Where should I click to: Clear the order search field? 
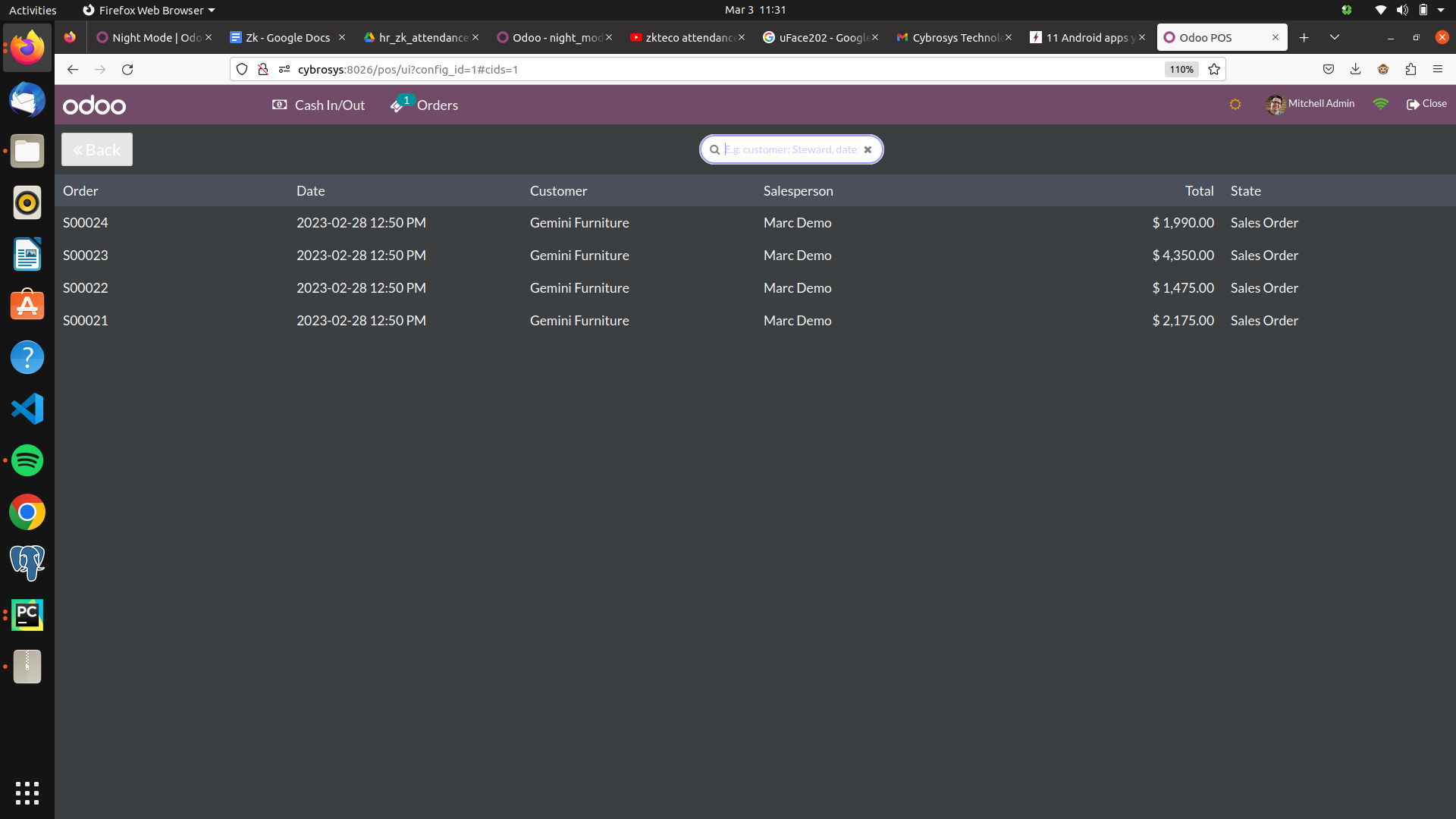pyautogui.click(x=868, y=149)
